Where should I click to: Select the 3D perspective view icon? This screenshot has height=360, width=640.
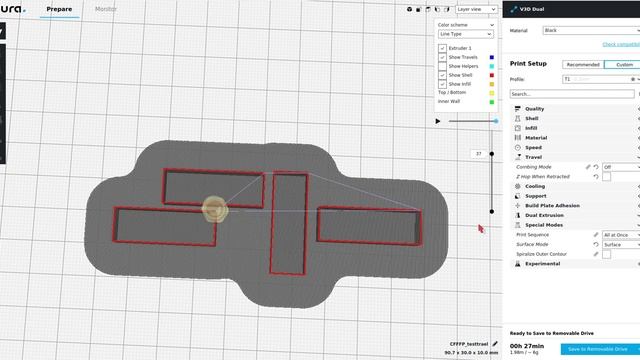(x=409, y=9)
